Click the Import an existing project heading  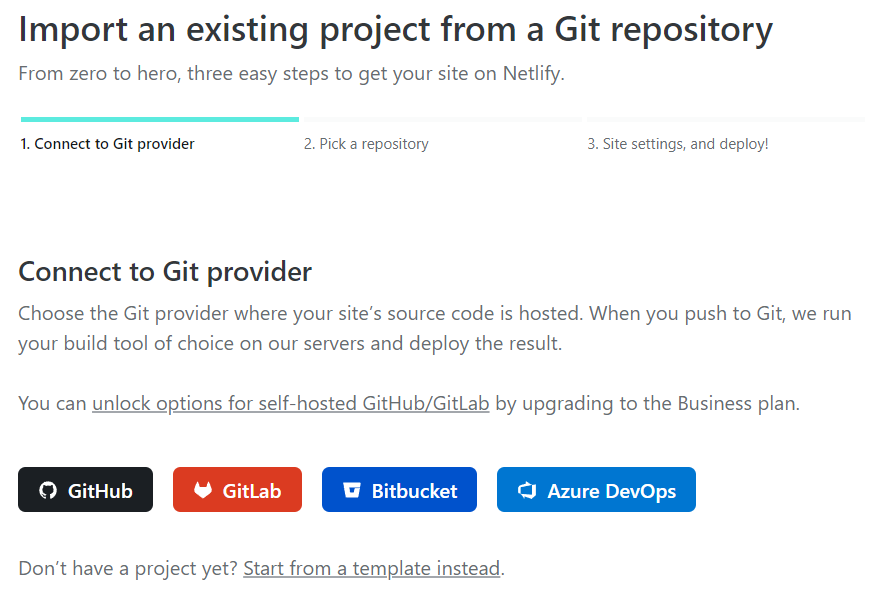click(395, 30)
